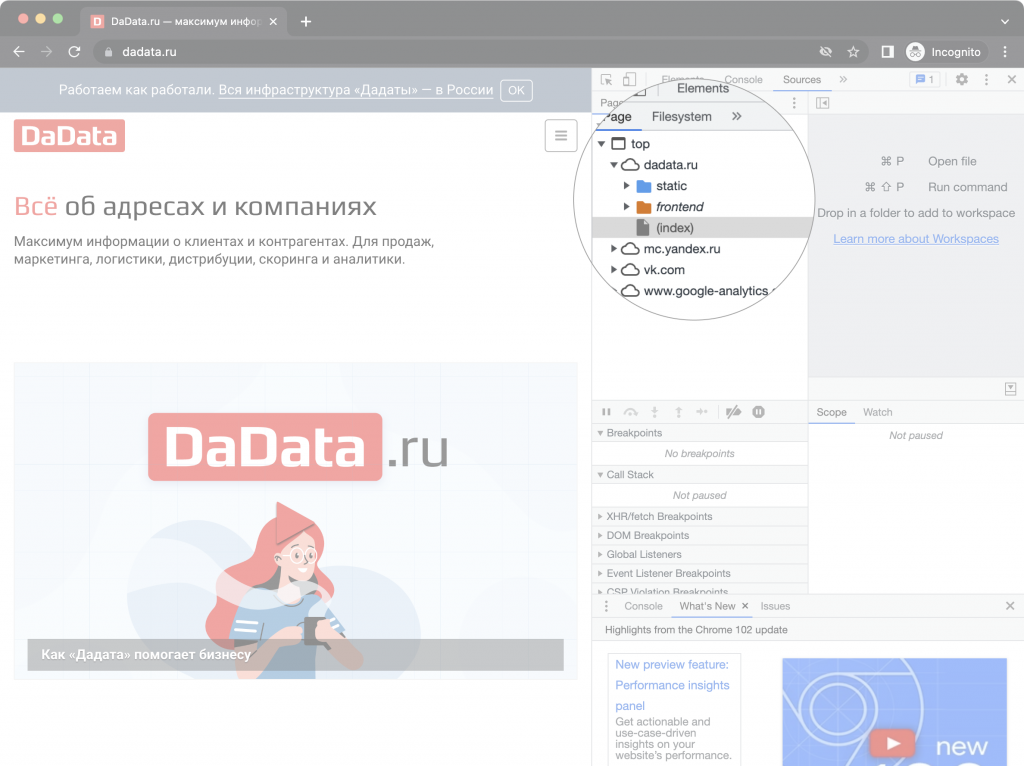Open the Learn more about Workspaces link
Viewport: 1024px width, 766px height.
coord(916,239)
